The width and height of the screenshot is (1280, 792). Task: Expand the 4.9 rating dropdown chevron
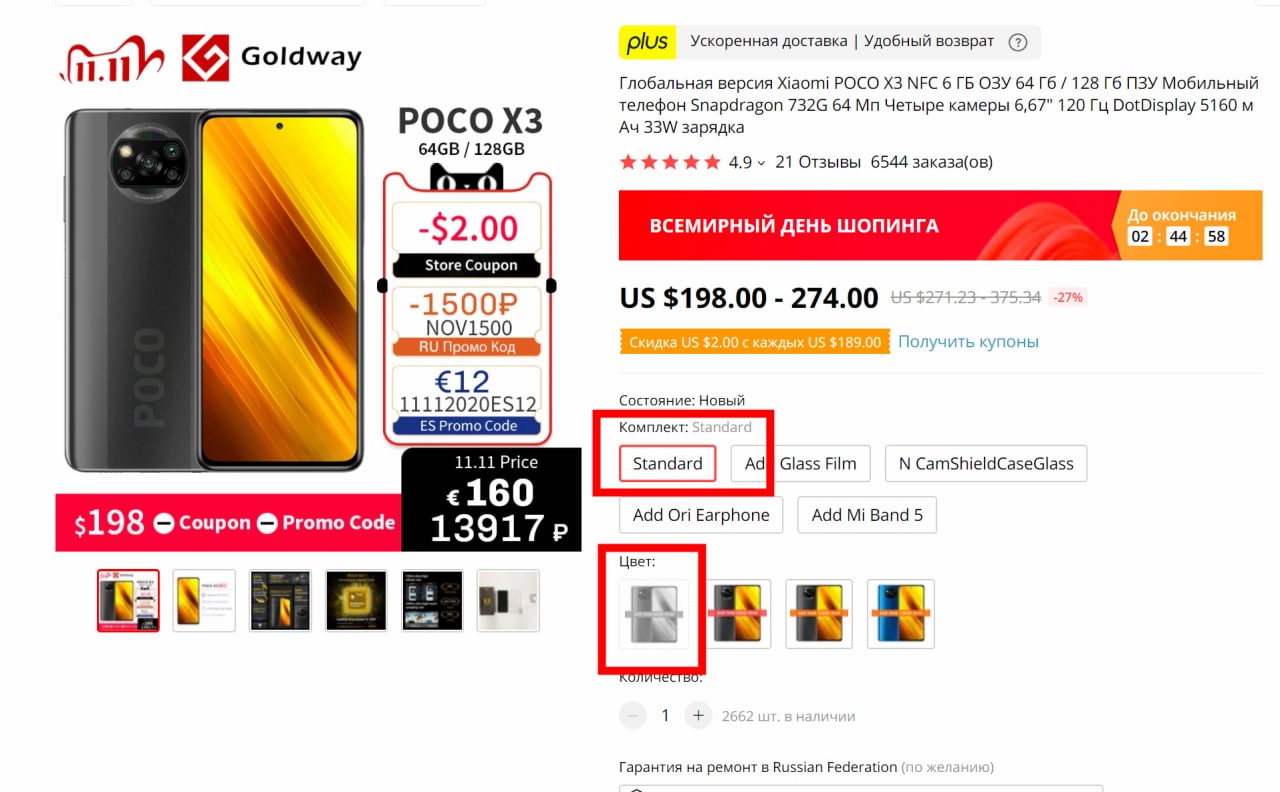point(761,163)
